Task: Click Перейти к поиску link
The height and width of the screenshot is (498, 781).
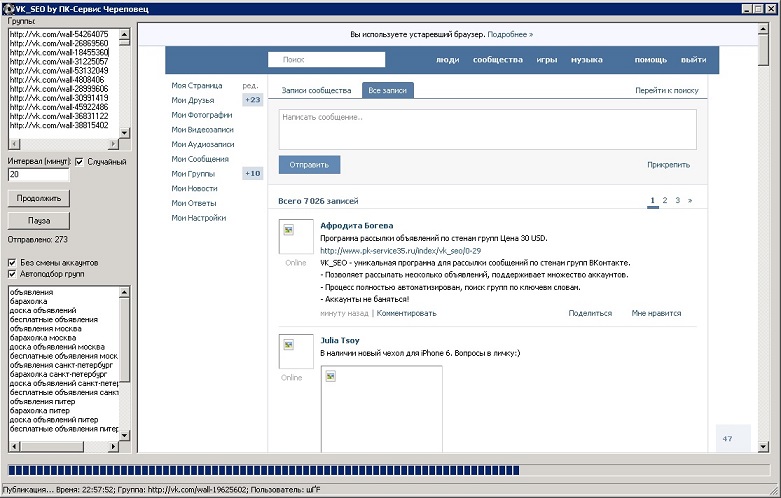Action: tap(666, 90)
